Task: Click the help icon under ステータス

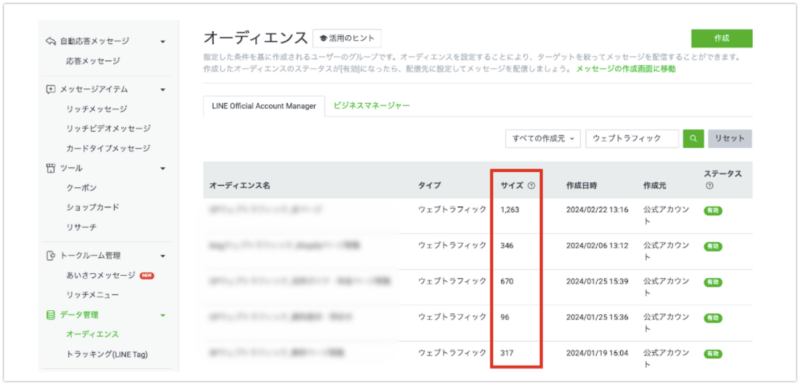Action: [x=709, y=186]
